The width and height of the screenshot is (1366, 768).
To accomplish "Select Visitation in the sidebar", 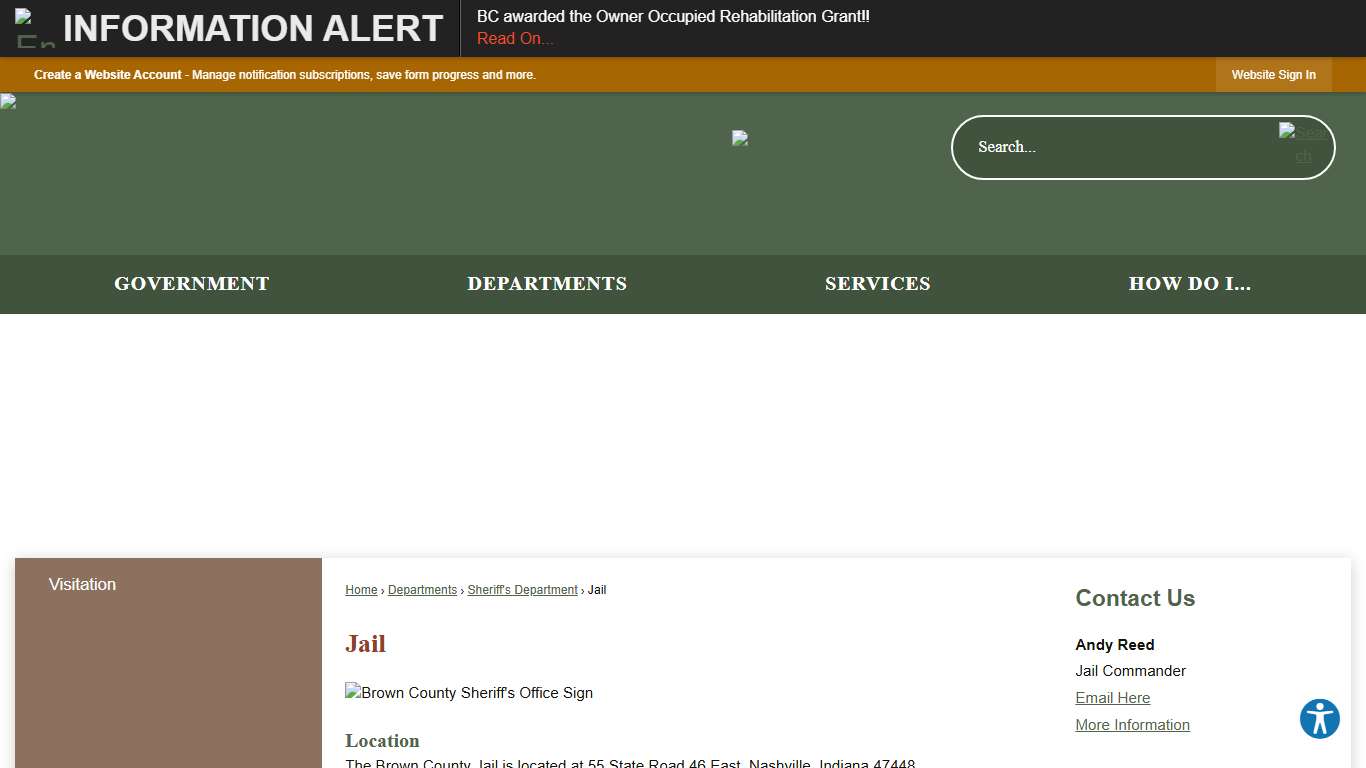I will tap(82, 584).
